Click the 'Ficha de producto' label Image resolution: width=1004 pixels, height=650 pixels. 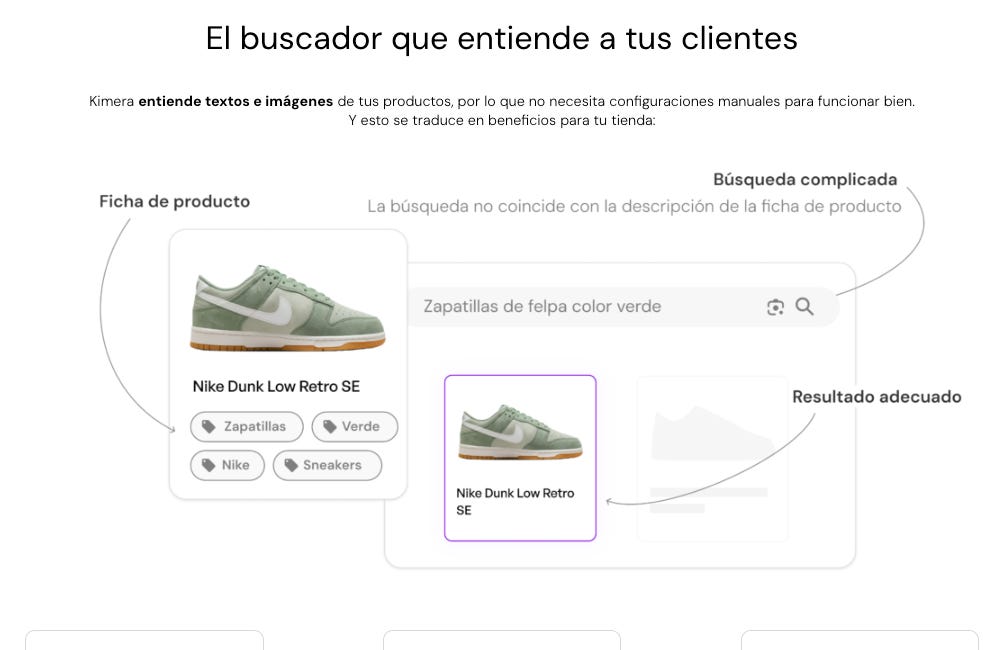point(174,202)
